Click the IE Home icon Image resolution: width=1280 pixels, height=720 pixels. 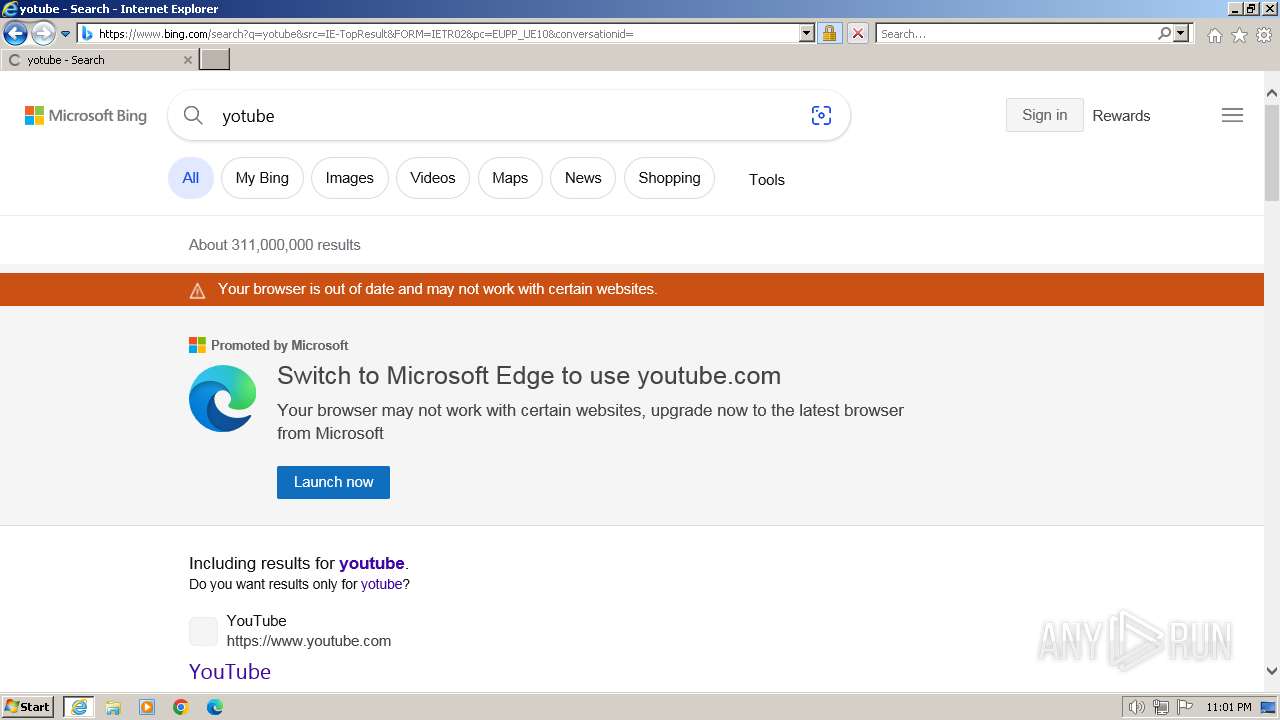[x=1214, y=35]
